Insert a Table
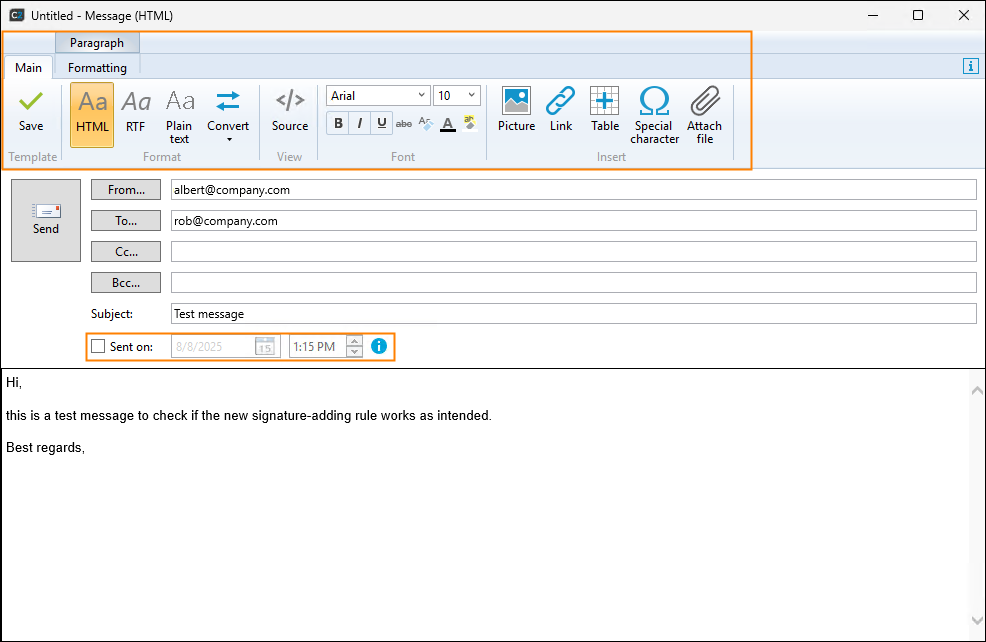This screenshot has height=642, width=986. (x=605, y=110)
